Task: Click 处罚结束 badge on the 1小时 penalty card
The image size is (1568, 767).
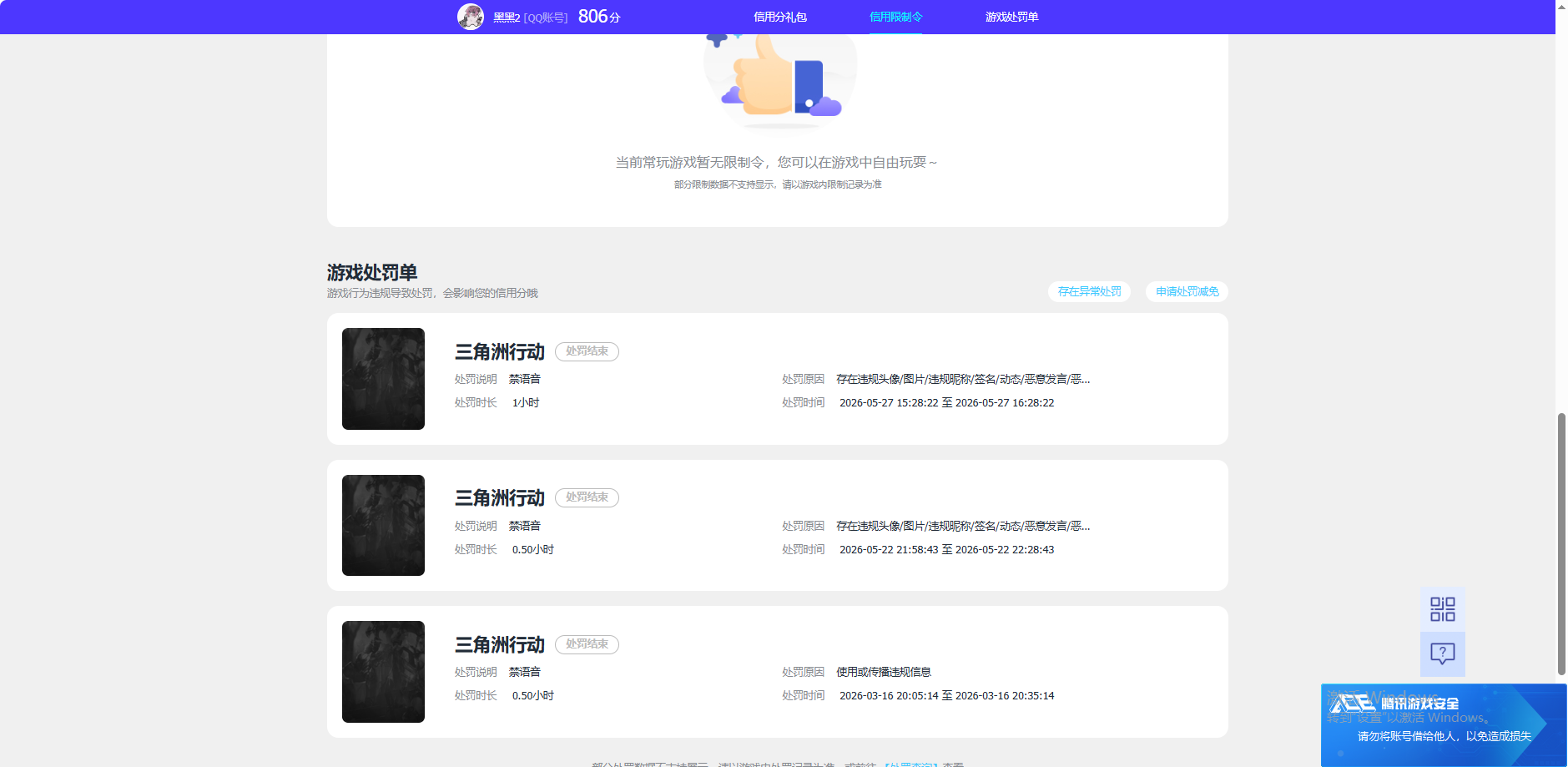Action: [587, 351]
